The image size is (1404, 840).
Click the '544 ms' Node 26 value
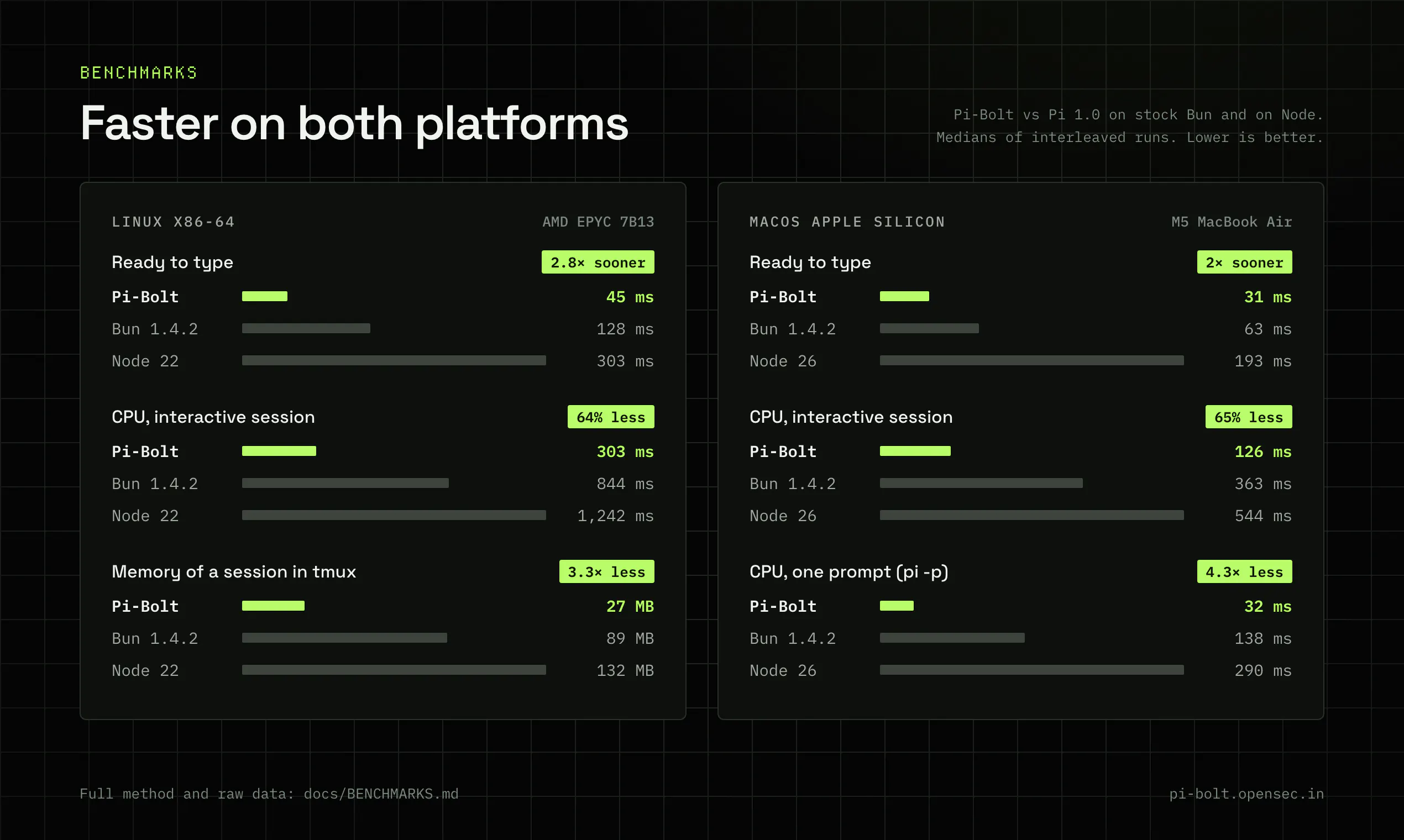[x=1264, y=516]
